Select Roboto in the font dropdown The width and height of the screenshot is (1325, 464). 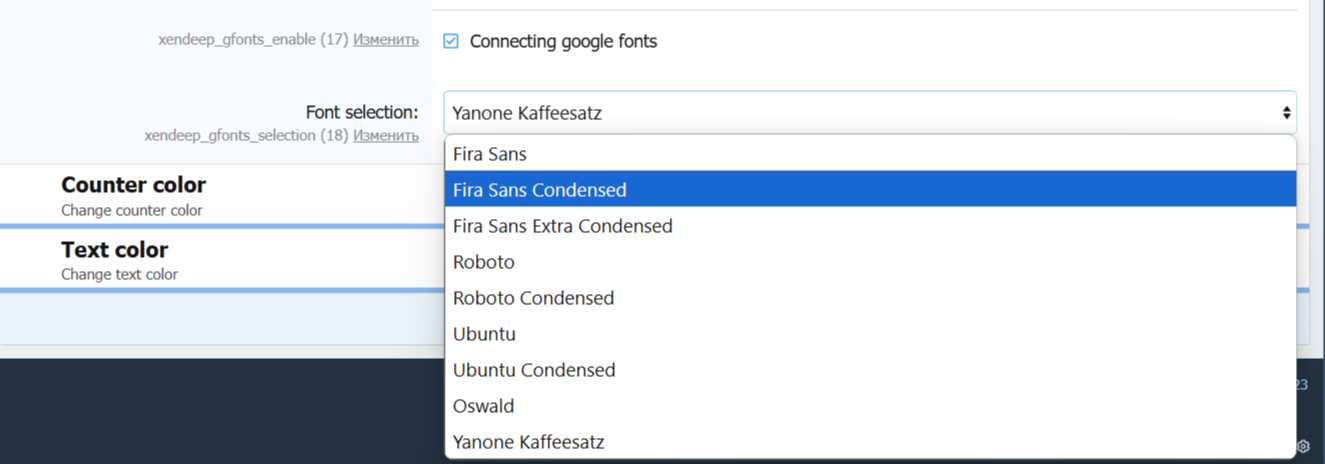click(484, 262)
